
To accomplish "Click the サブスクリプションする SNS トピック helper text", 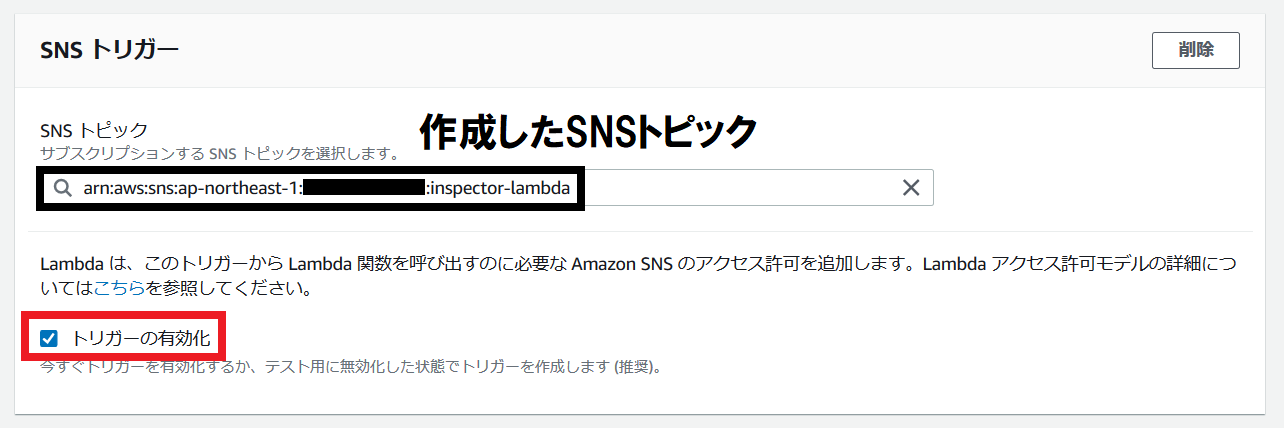I will point(219,154).
